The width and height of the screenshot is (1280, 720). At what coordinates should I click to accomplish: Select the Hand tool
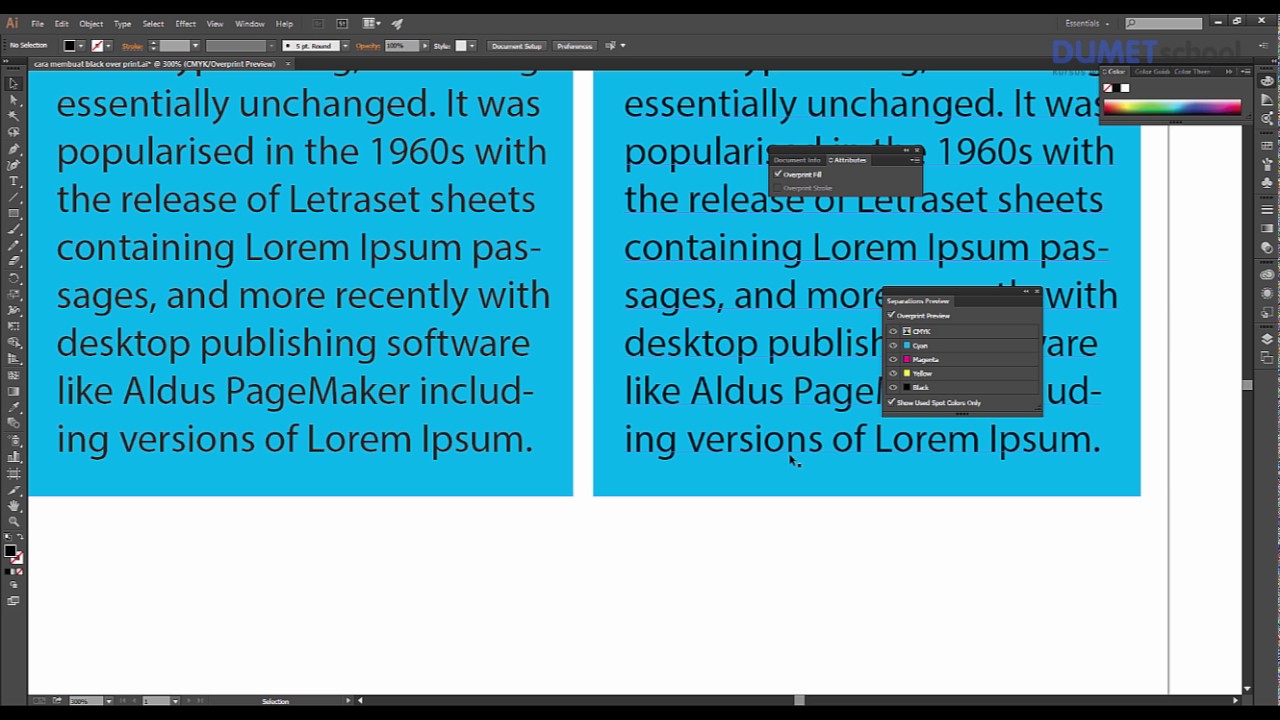(x=13, y=506)
